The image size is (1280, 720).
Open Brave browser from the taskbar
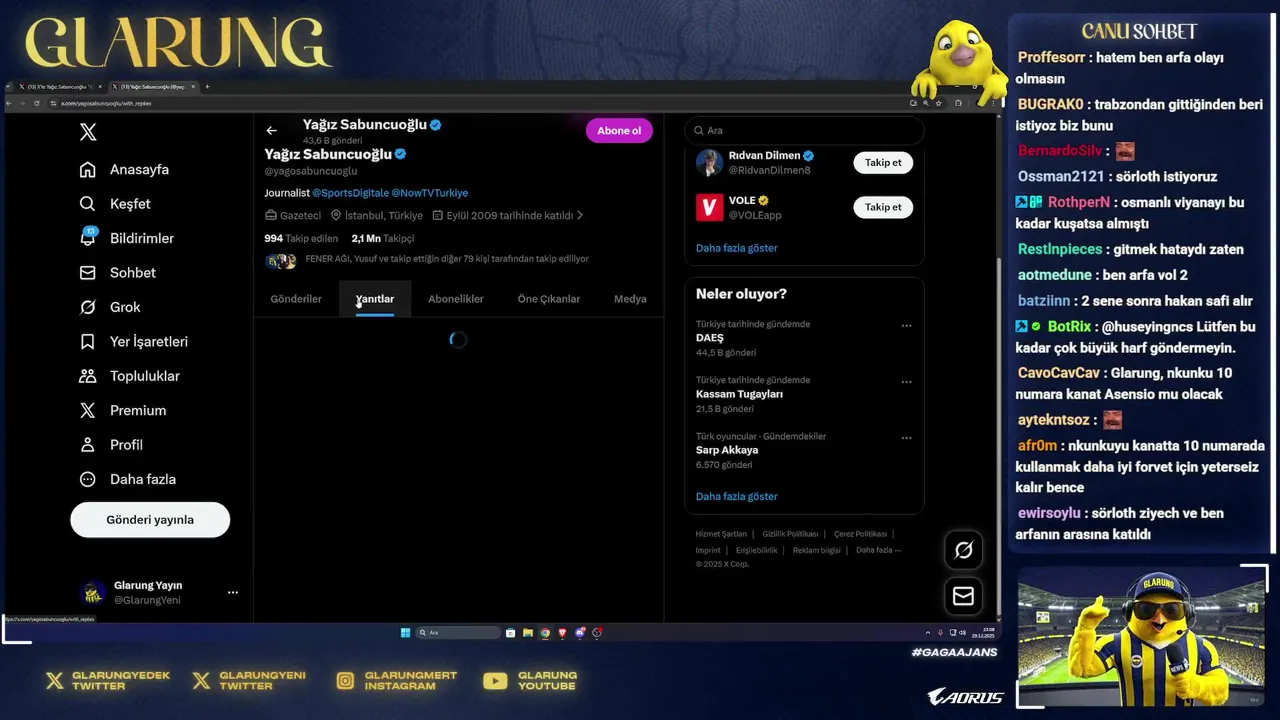562,633
